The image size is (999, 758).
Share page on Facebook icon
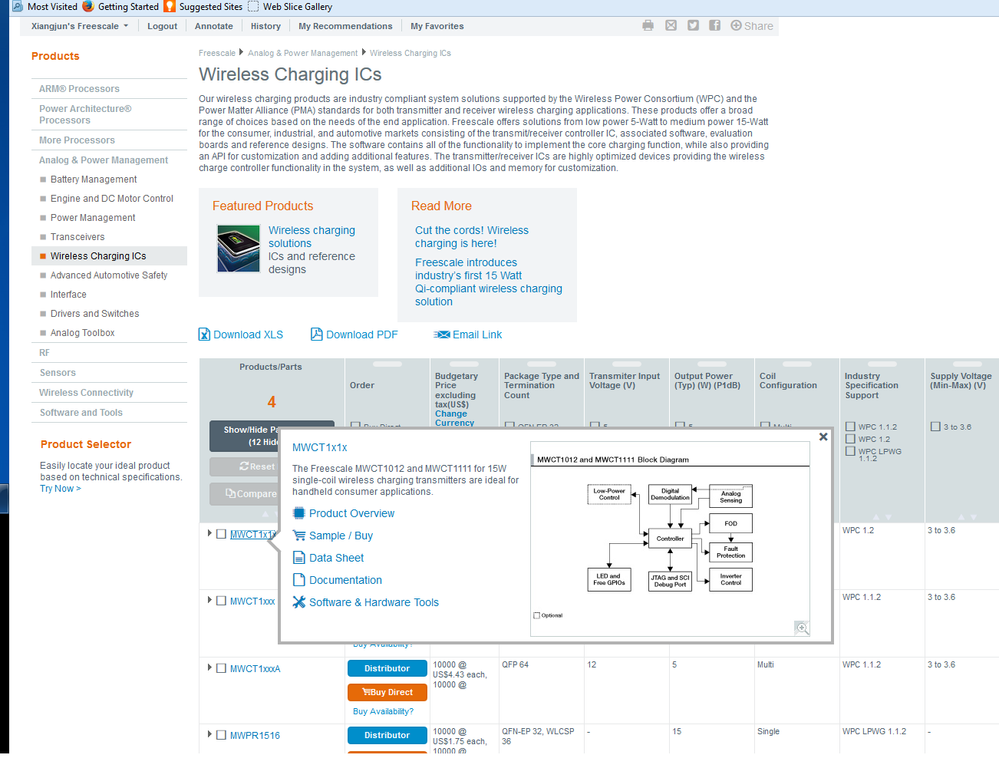click(x=715, y=25)
